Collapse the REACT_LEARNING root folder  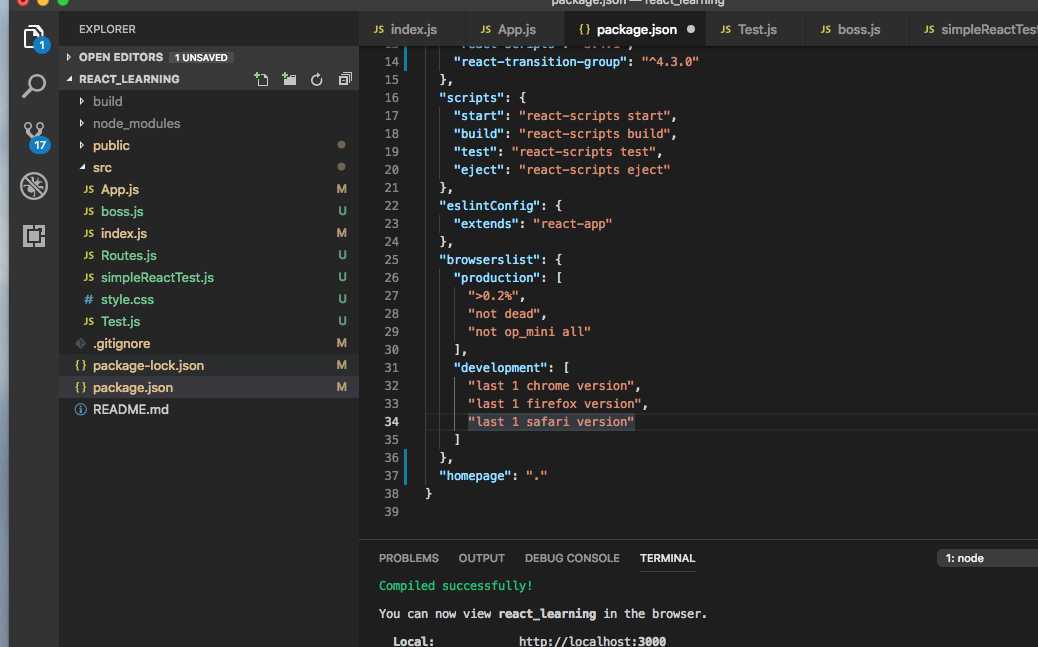[69, 79]
